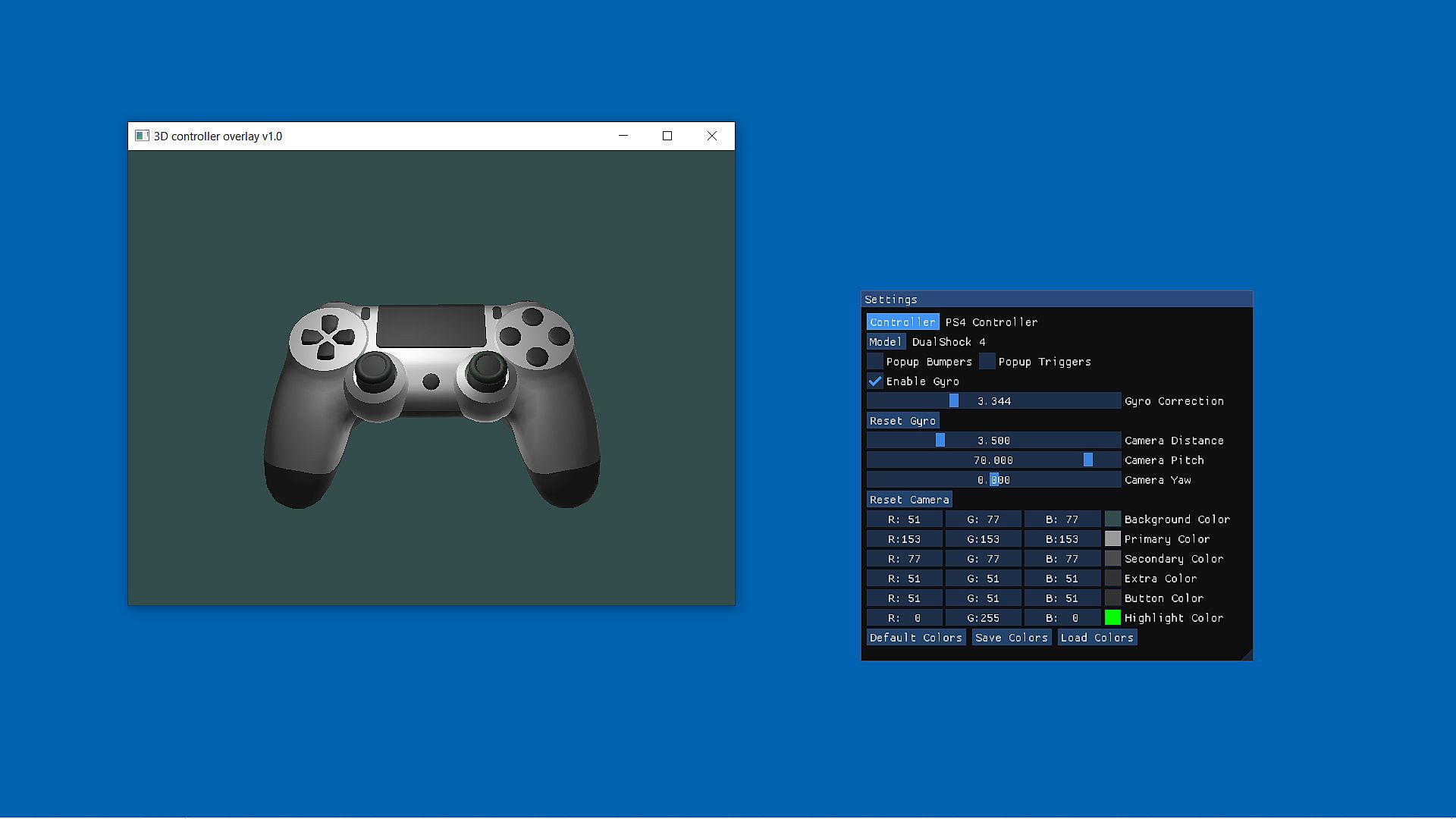The height and width of the screenshot is (819, 1456).
Task: Open the Primary Color swatch
Action: [1112, 539]
